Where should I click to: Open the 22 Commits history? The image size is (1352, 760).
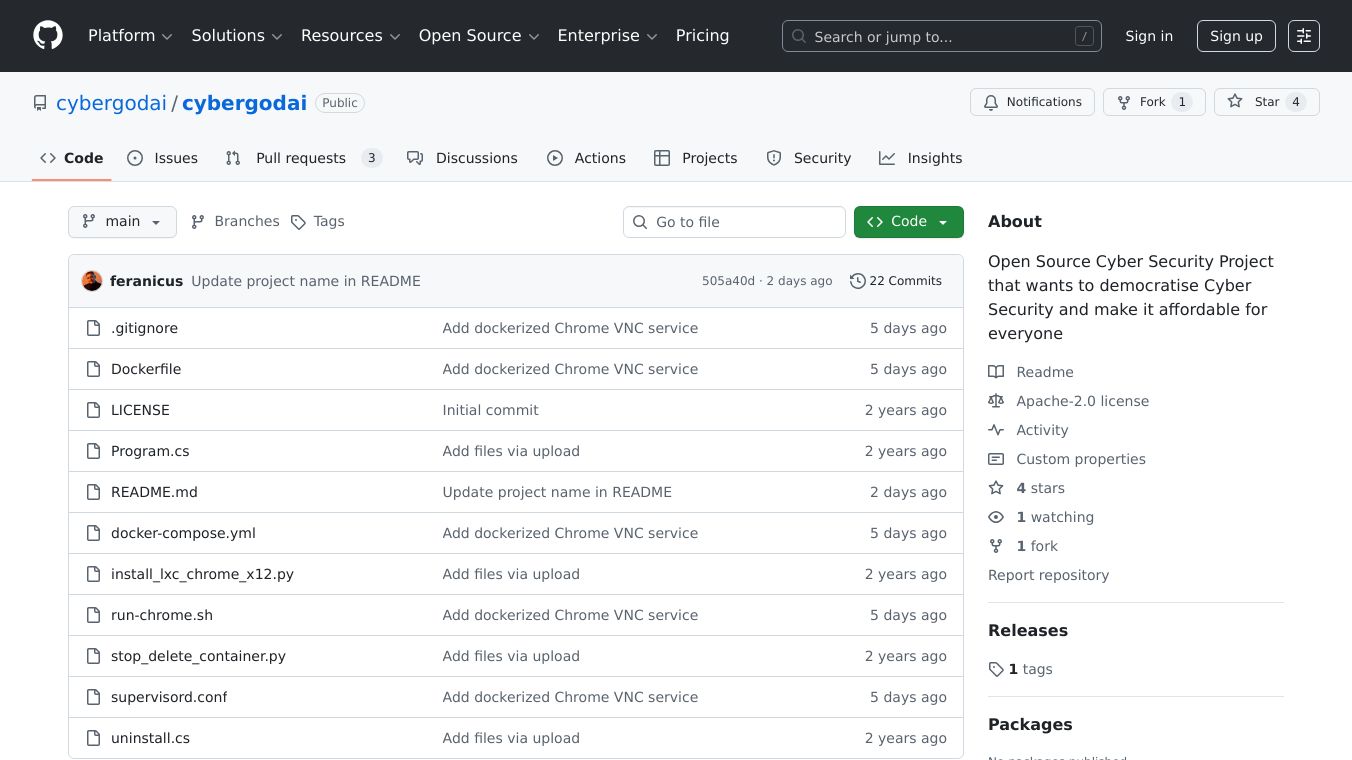click(895, 281)
